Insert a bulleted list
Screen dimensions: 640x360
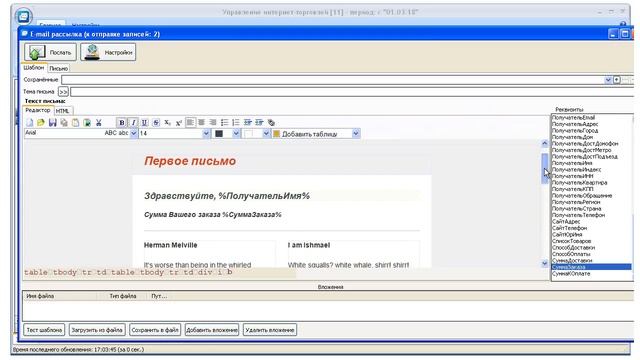(x=224, y=122)
